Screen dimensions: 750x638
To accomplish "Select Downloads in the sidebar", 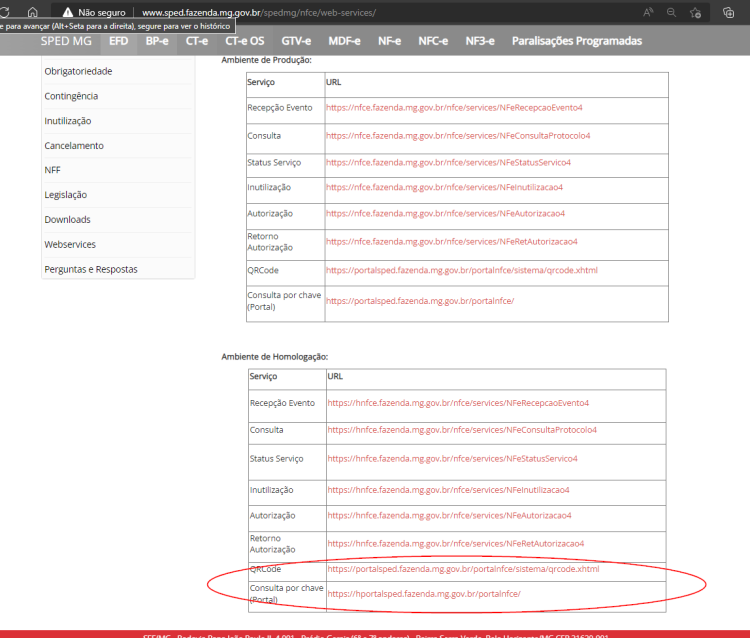I will (67, 220).
